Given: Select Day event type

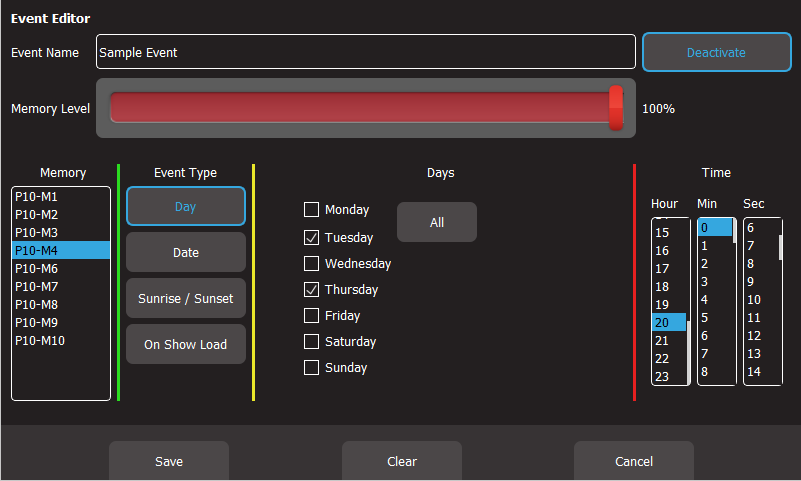Looking at the screenshot, I should [185, 206].
